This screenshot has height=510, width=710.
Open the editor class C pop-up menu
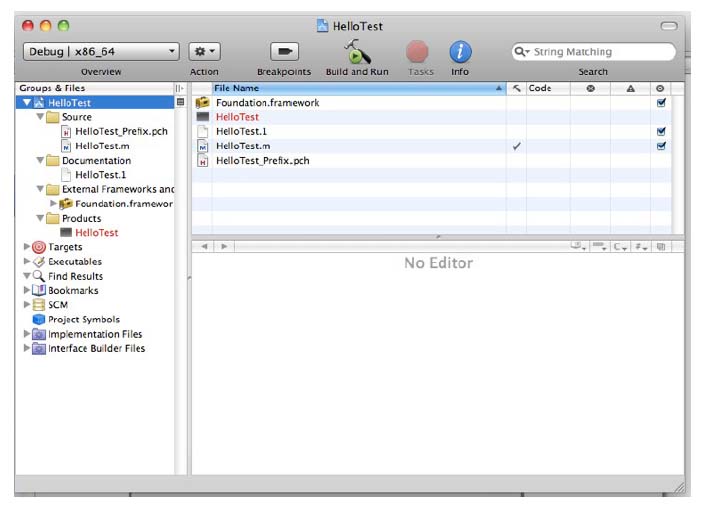click(620, 246)
